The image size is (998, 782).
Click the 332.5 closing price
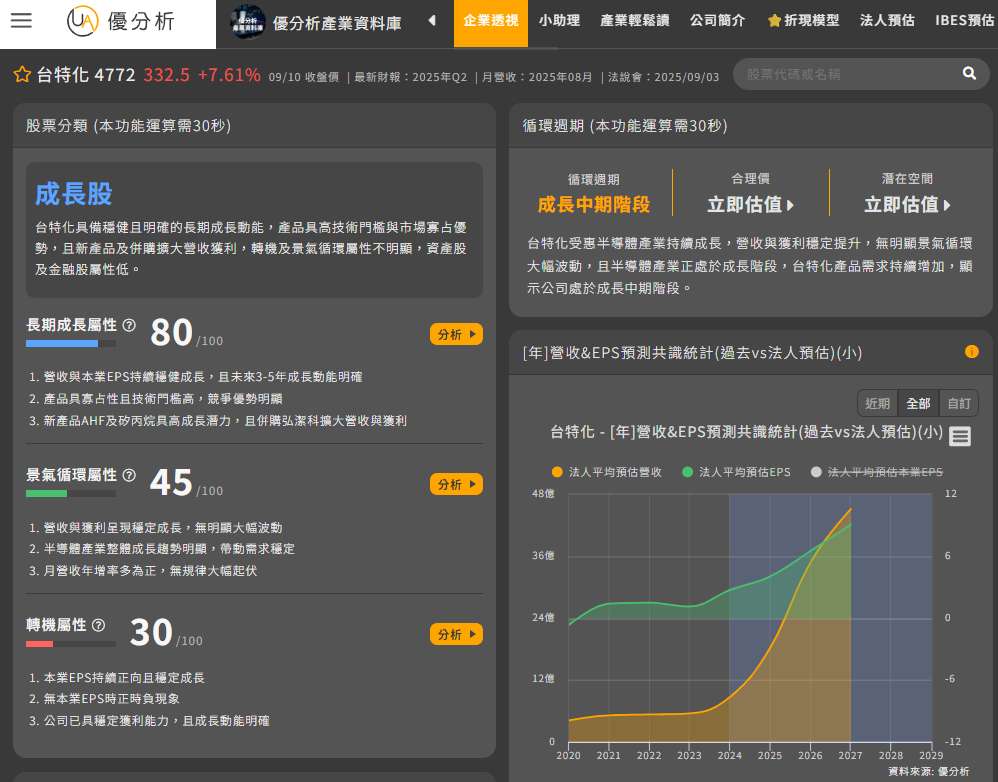(x=166, y=75)
